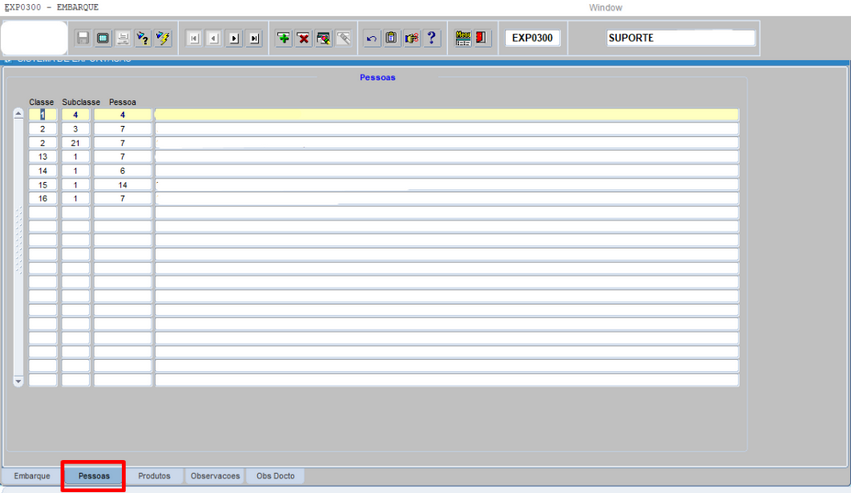Go to the first record
This screenshot has width=851, height=493.
coord(194,38)
